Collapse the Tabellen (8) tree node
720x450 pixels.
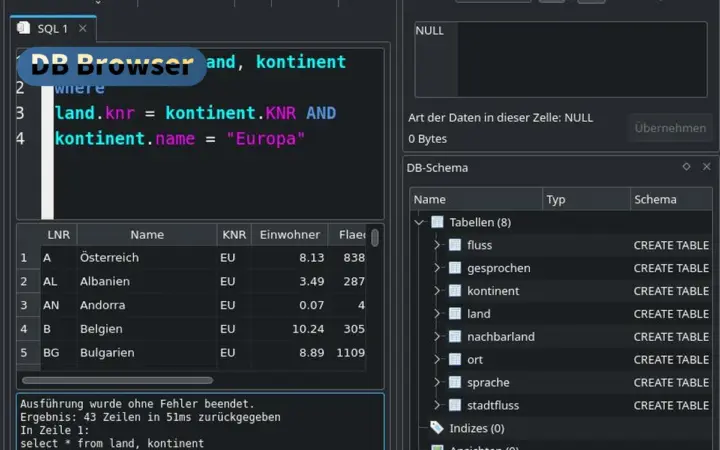(x=419, y=223)
